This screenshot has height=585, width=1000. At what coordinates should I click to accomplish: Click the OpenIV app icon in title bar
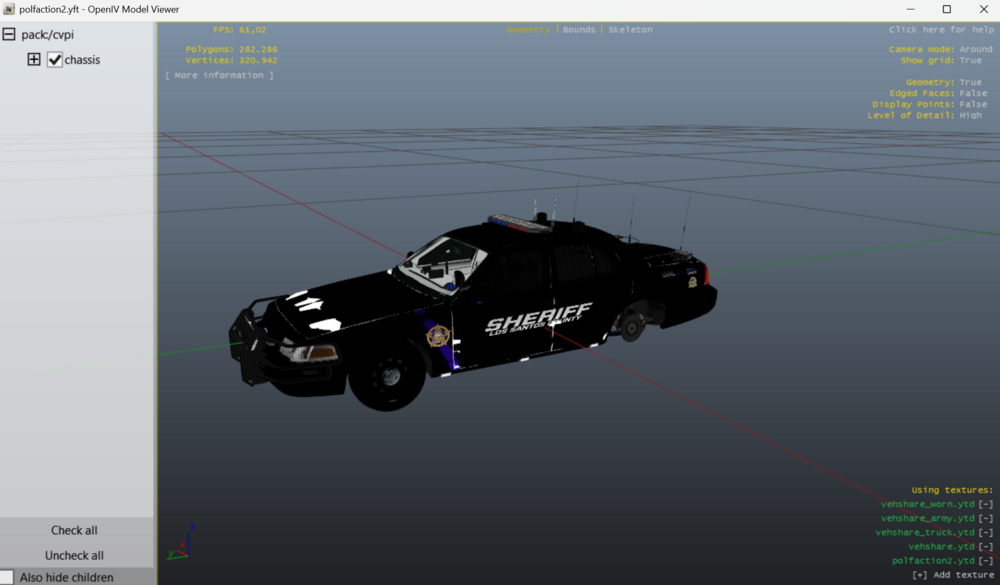[8, 9]
